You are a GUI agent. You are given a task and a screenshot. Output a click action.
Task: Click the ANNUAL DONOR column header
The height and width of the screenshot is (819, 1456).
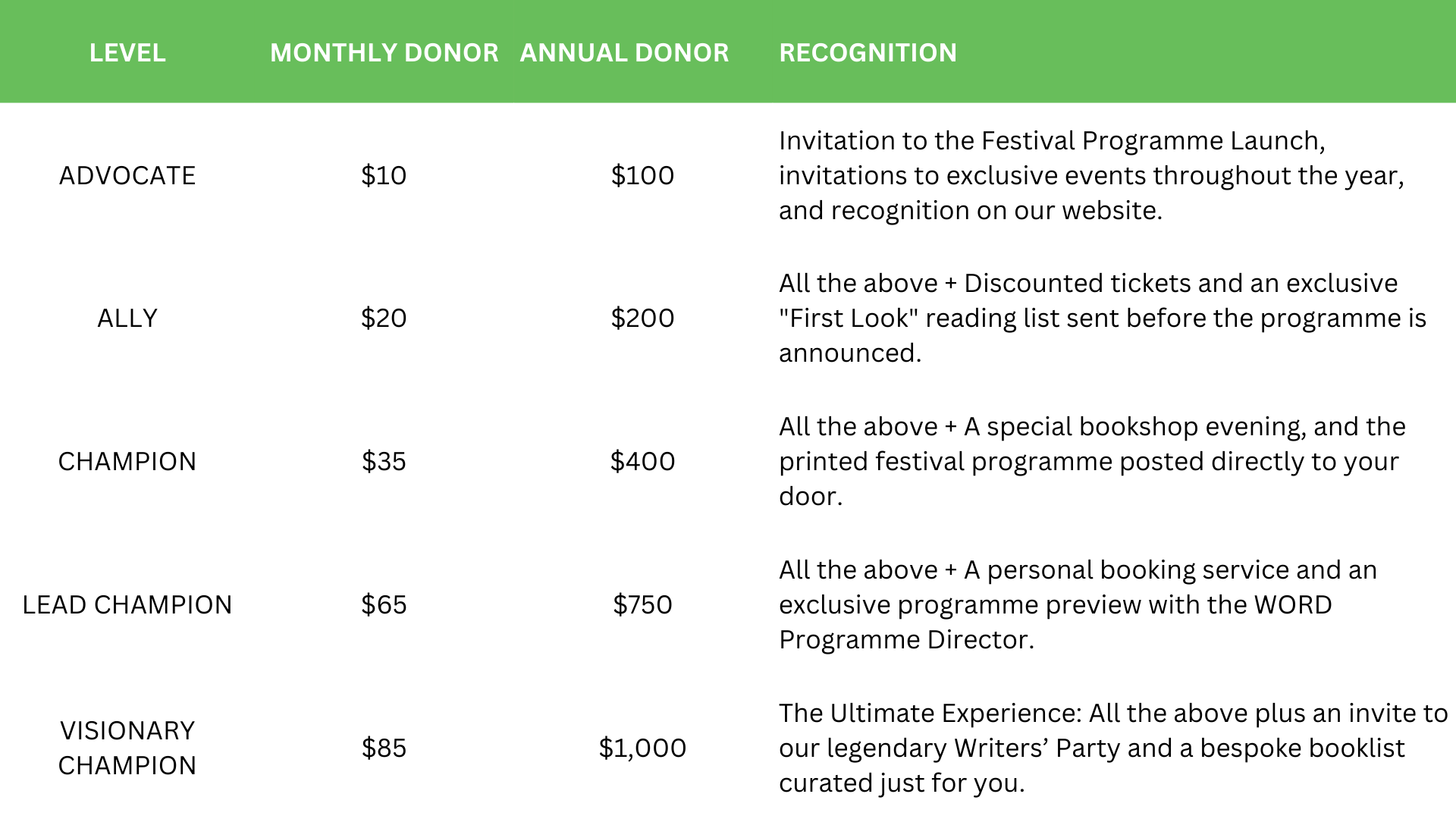[624, 53]
